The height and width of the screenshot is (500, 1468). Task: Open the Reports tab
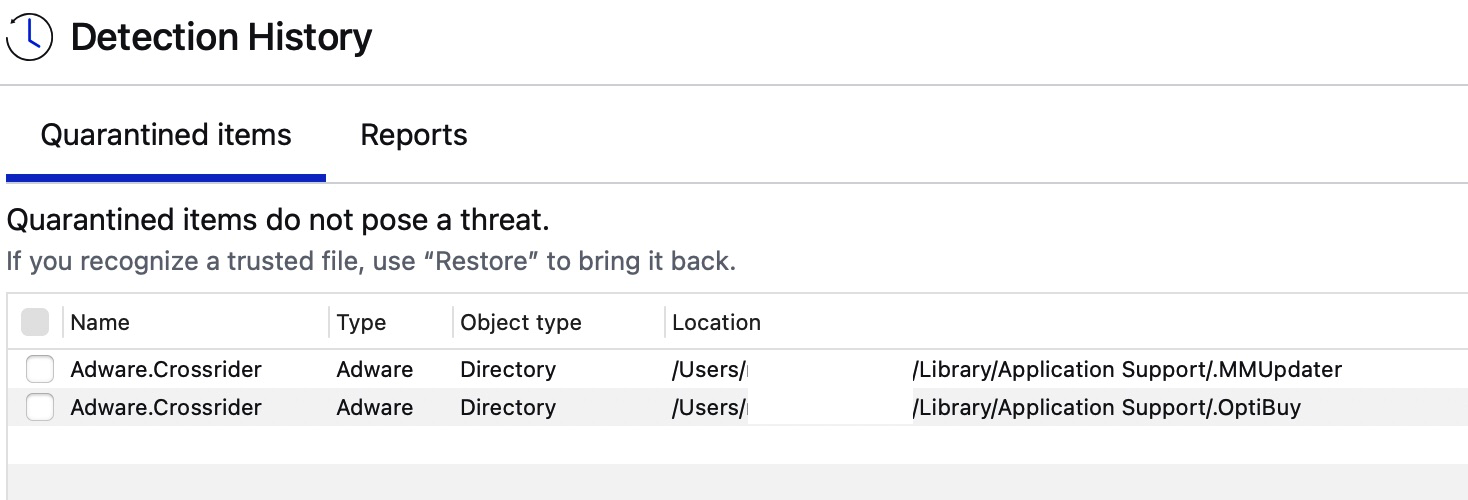(414, 135)
